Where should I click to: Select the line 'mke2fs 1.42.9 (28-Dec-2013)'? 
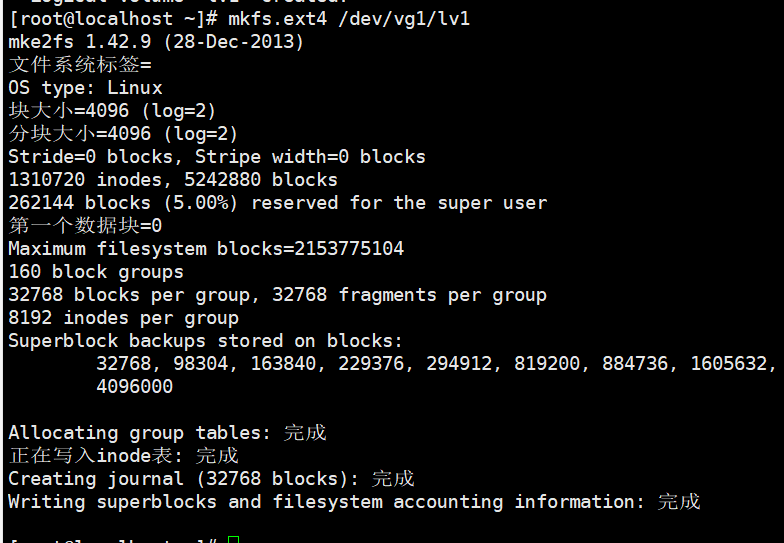coord(156,42)
